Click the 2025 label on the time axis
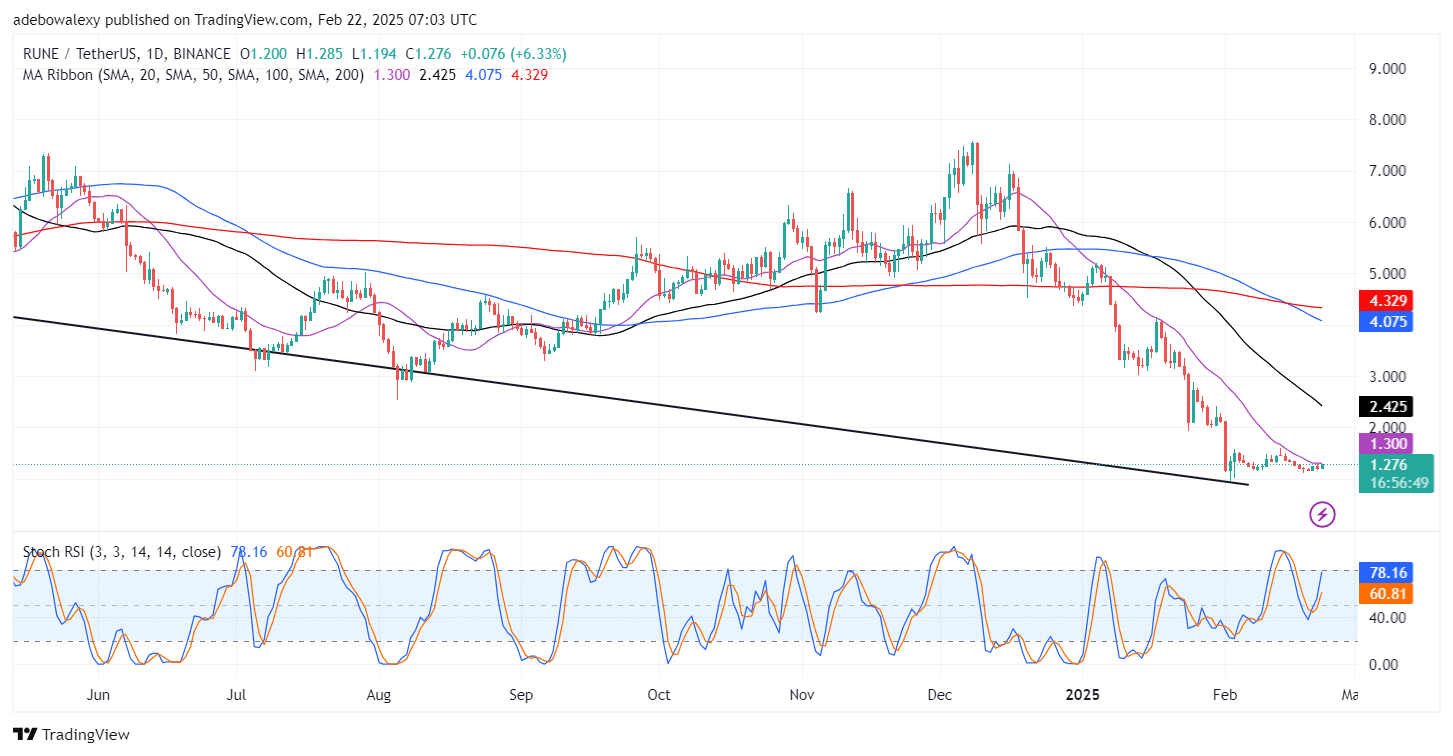This screenshot has width=1453, height=756. [1083, 694]
